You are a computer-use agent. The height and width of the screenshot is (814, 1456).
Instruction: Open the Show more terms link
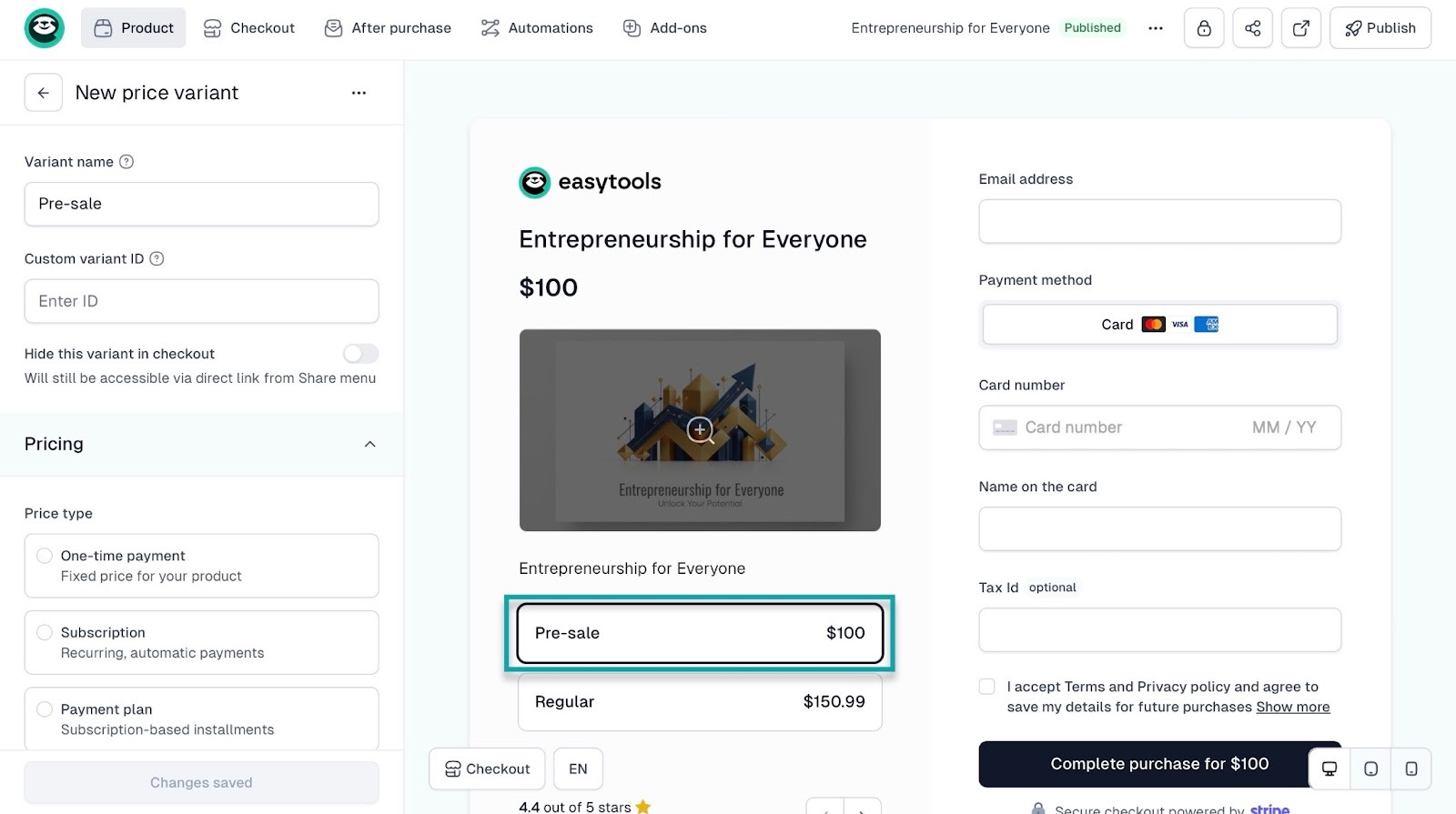point(1292,707)
